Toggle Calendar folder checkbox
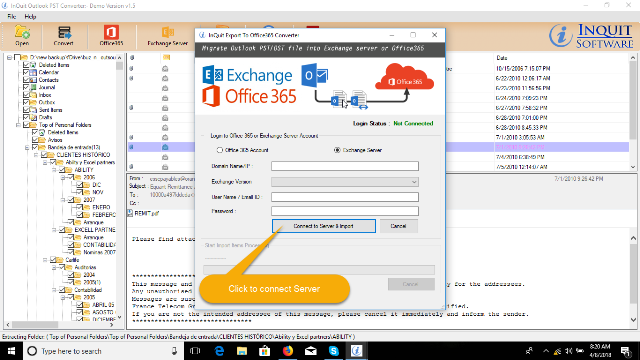Image resolution: width=640 pixels, height=360 pixels. point(26,72)
